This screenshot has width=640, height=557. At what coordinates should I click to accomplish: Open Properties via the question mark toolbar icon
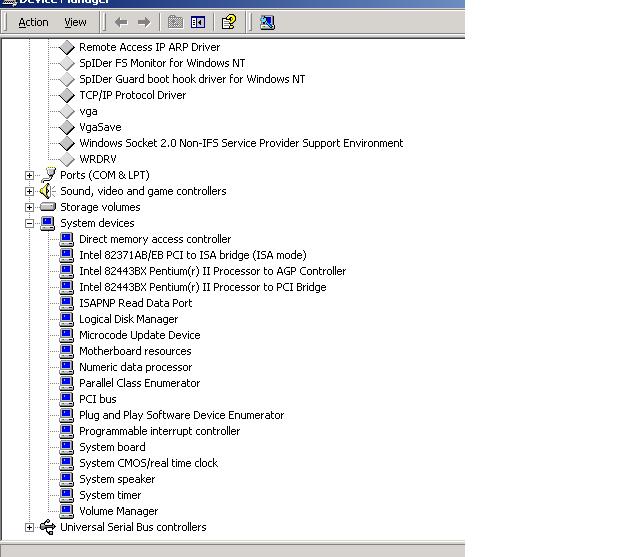click(229, 22)
